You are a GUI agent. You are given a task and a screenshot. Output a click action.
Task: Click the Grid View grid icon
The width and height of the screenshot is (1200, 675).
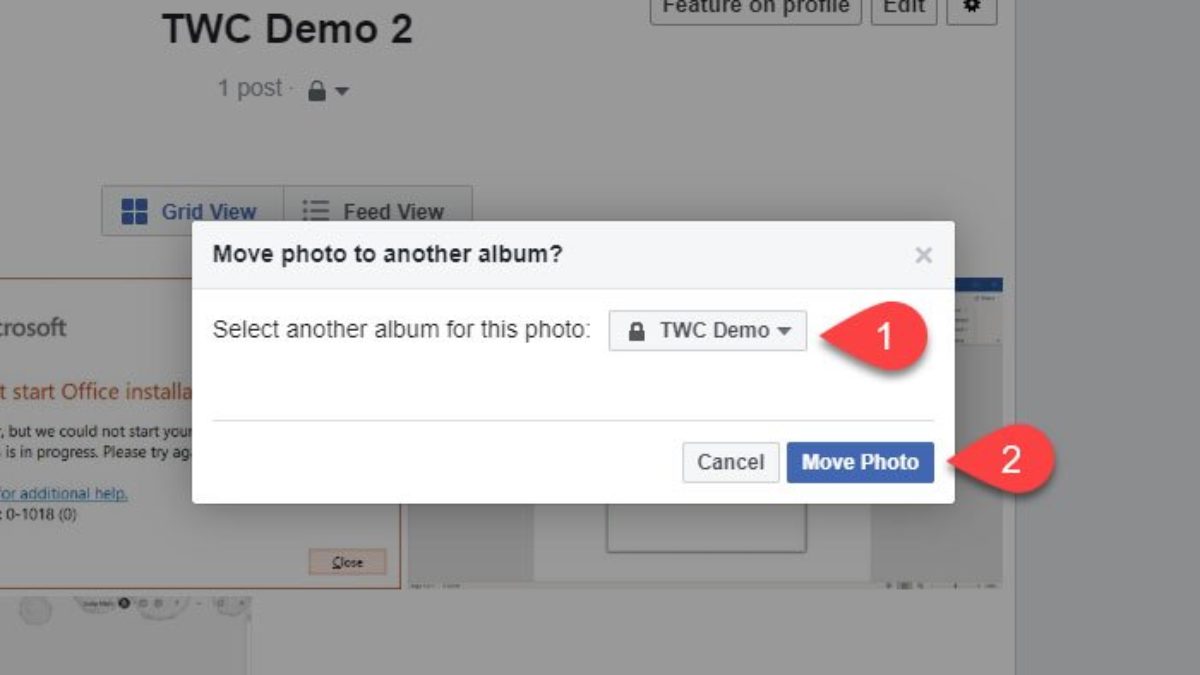coord(134,211)
